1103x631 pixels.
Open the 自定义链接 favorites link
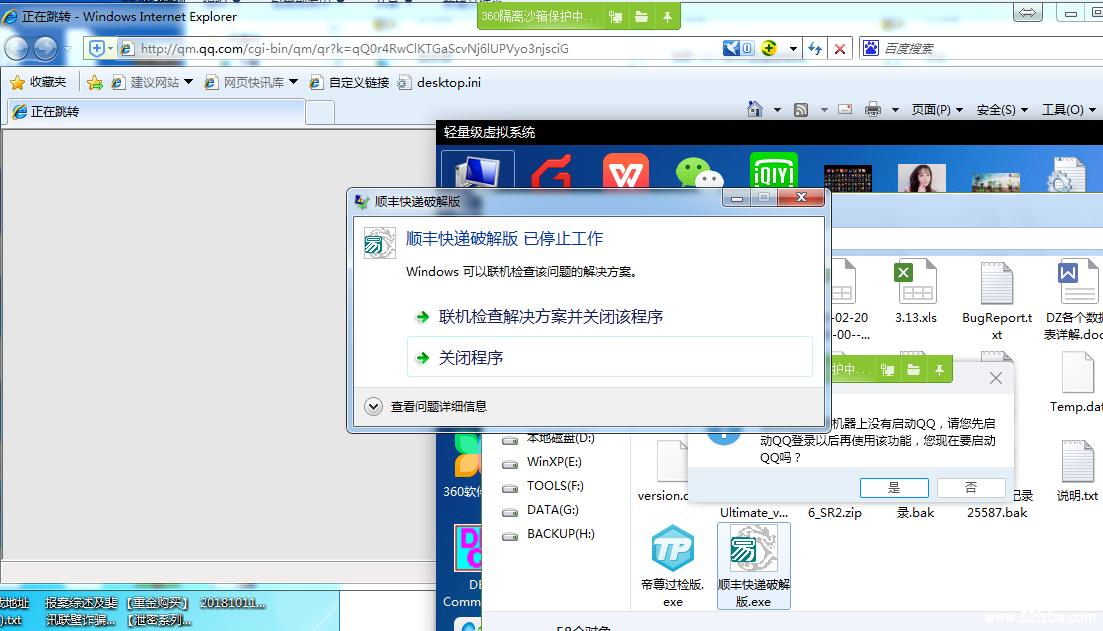click(350, 83)
